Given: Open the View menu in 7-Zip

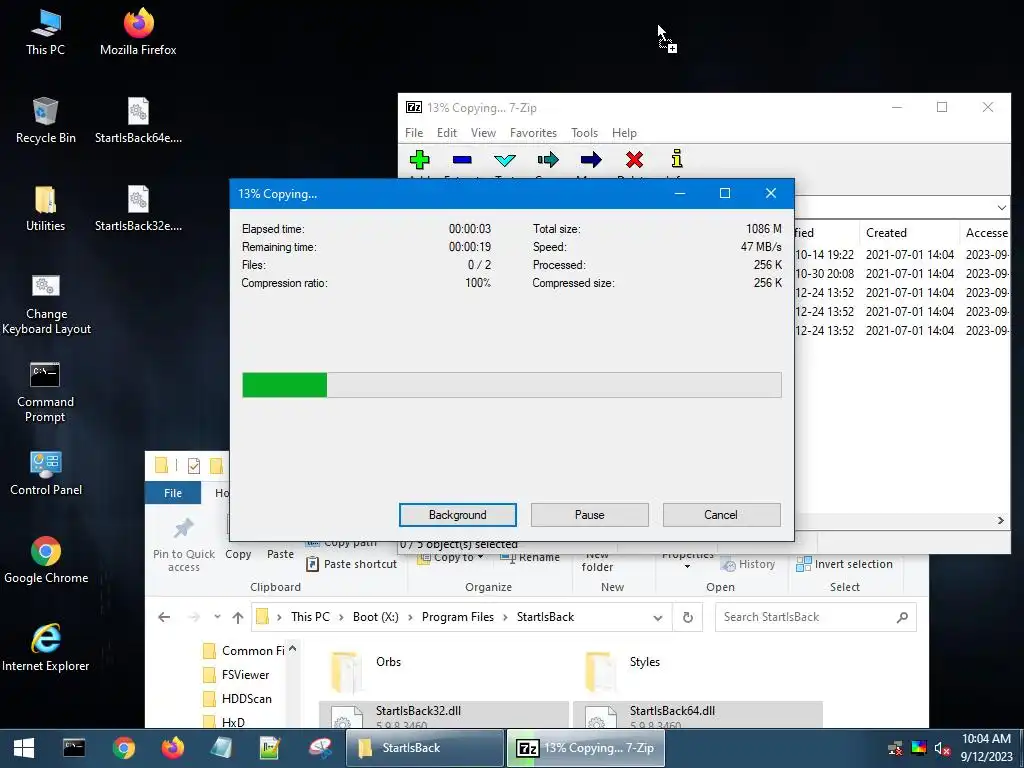Looking at the screenshot, I should pos(483,133).
